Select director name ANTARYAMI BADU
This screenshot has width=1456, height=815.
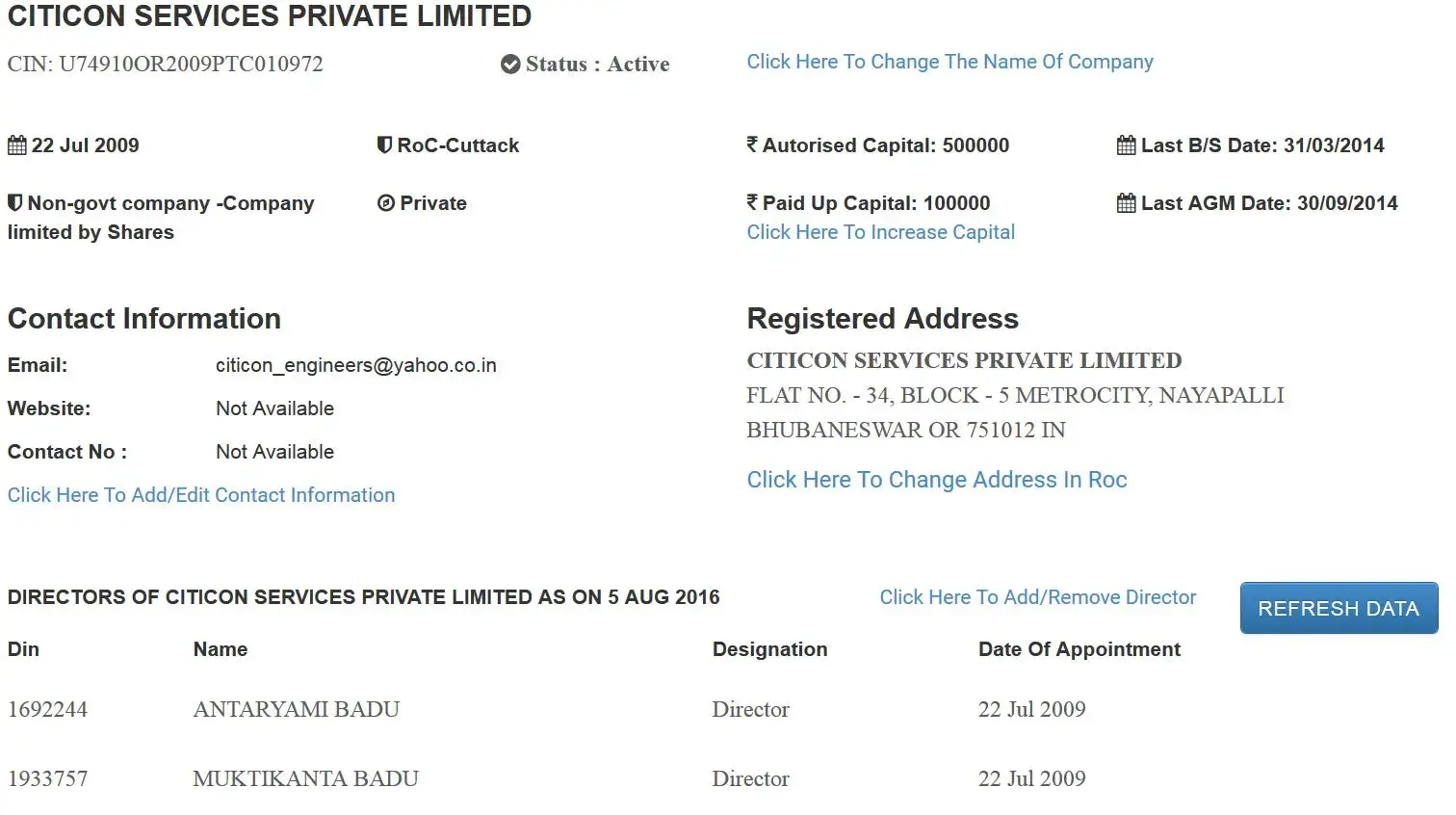296,710
